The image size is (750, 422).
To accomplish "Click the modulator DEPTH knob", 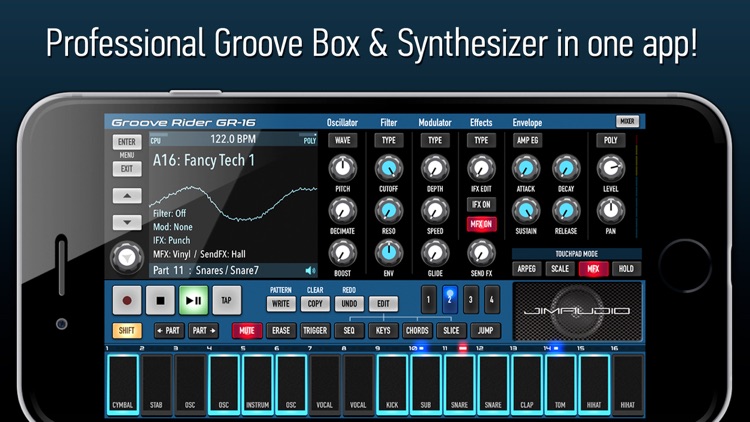I will pyautogui.click(x=435, y=168).
